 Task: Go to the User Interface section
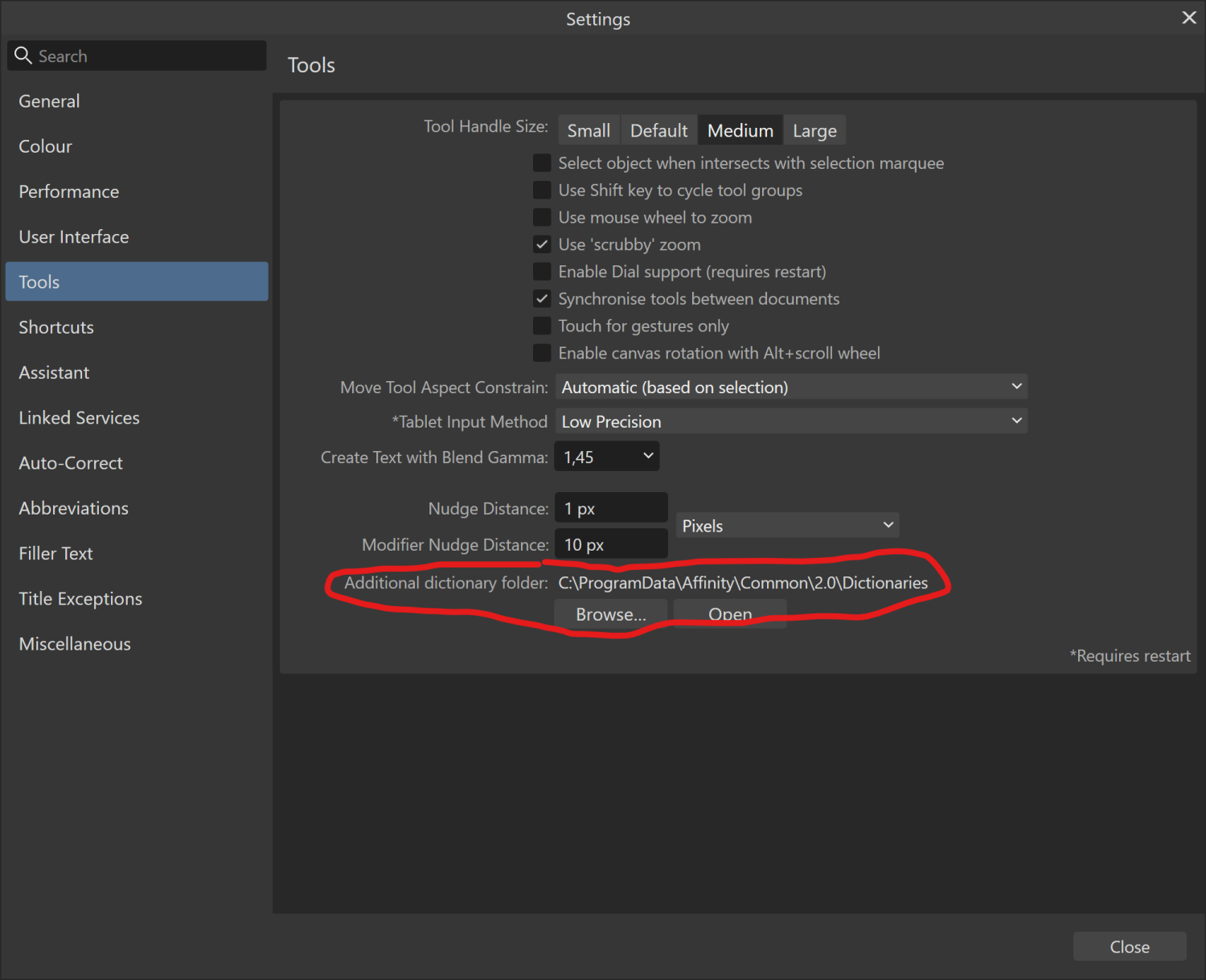74,237
